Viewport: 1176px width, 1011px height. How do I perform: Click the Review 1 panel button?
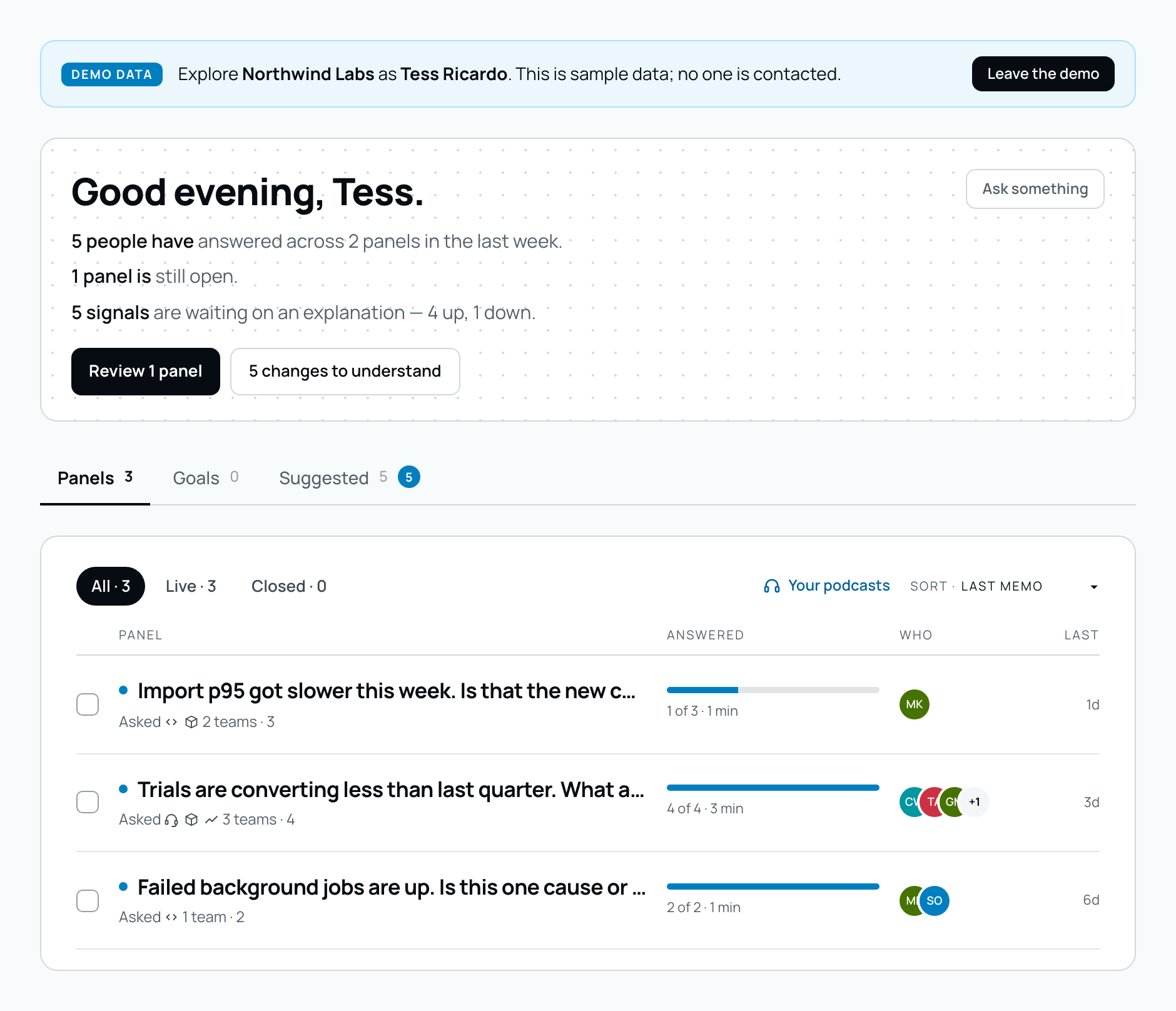pyautogui.click(x=146, y=372)
